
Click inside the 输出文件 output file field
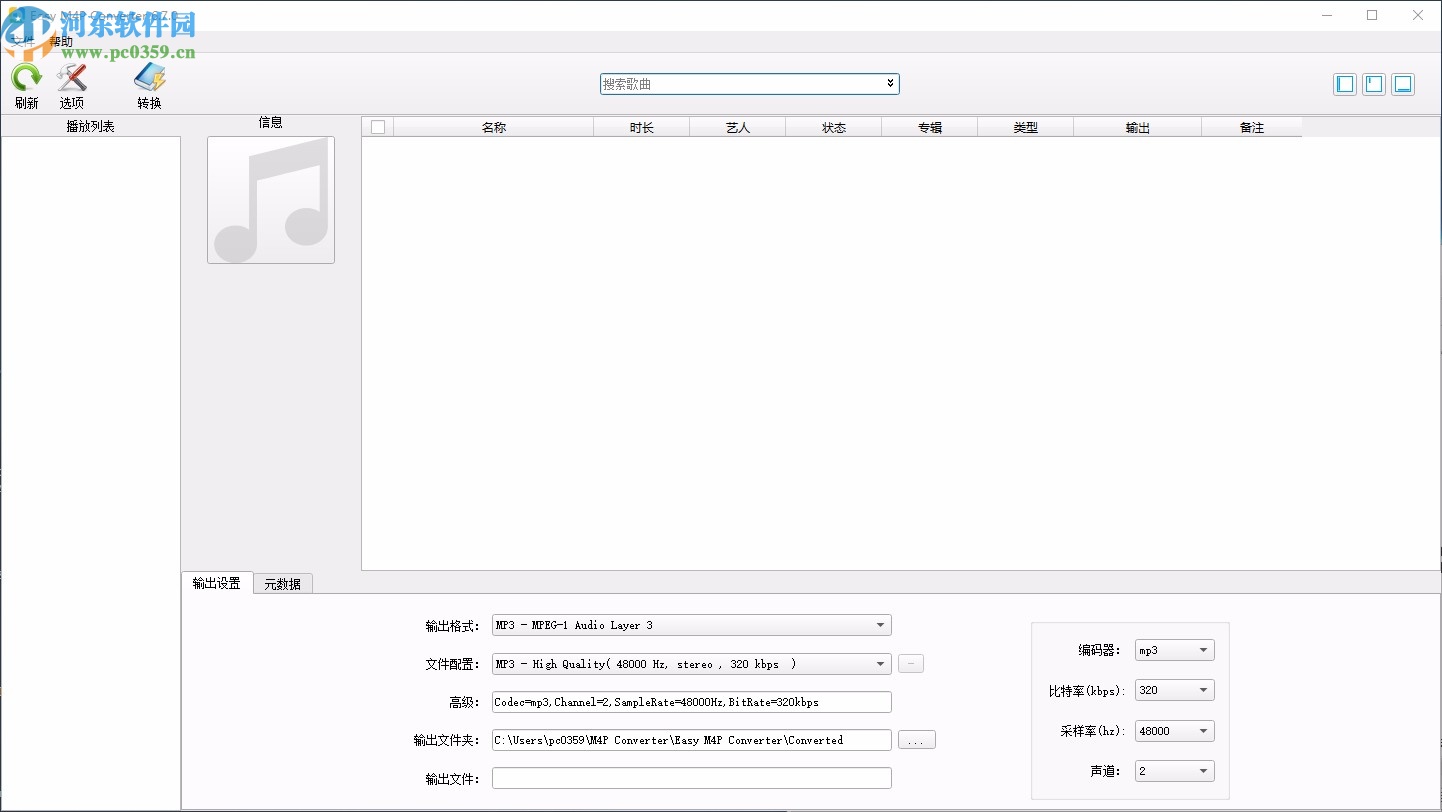click(690, 777)
